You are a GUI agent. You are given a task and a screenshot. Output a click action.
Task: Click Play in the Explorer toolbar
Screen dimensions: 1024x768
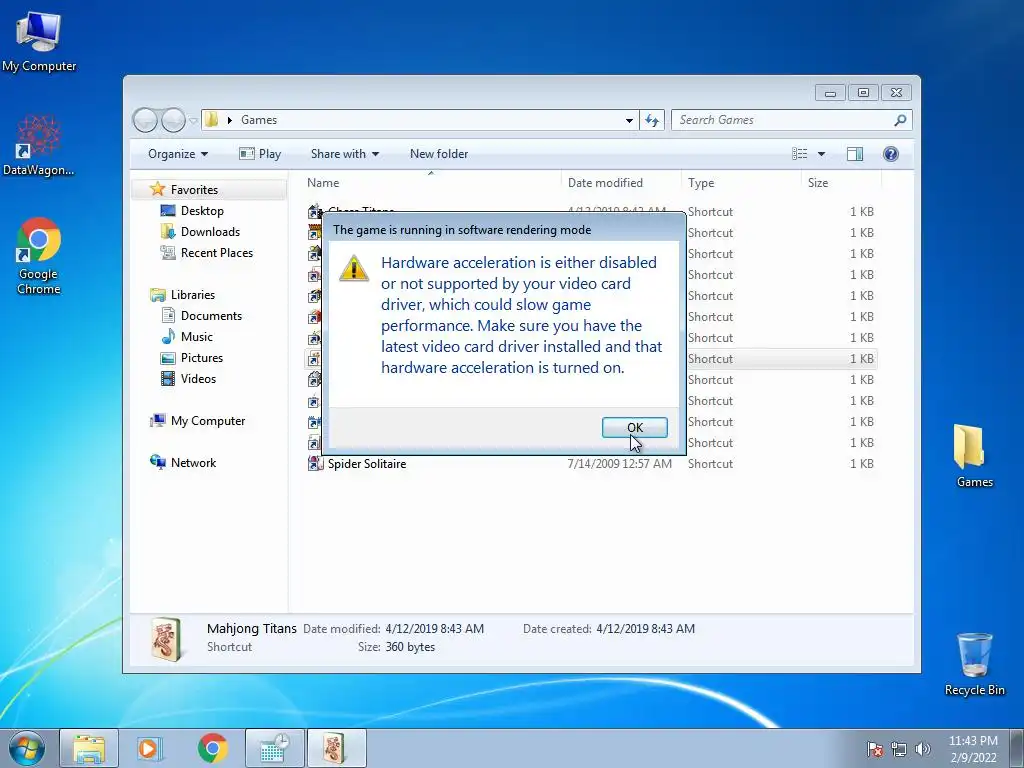coord(260,154)
